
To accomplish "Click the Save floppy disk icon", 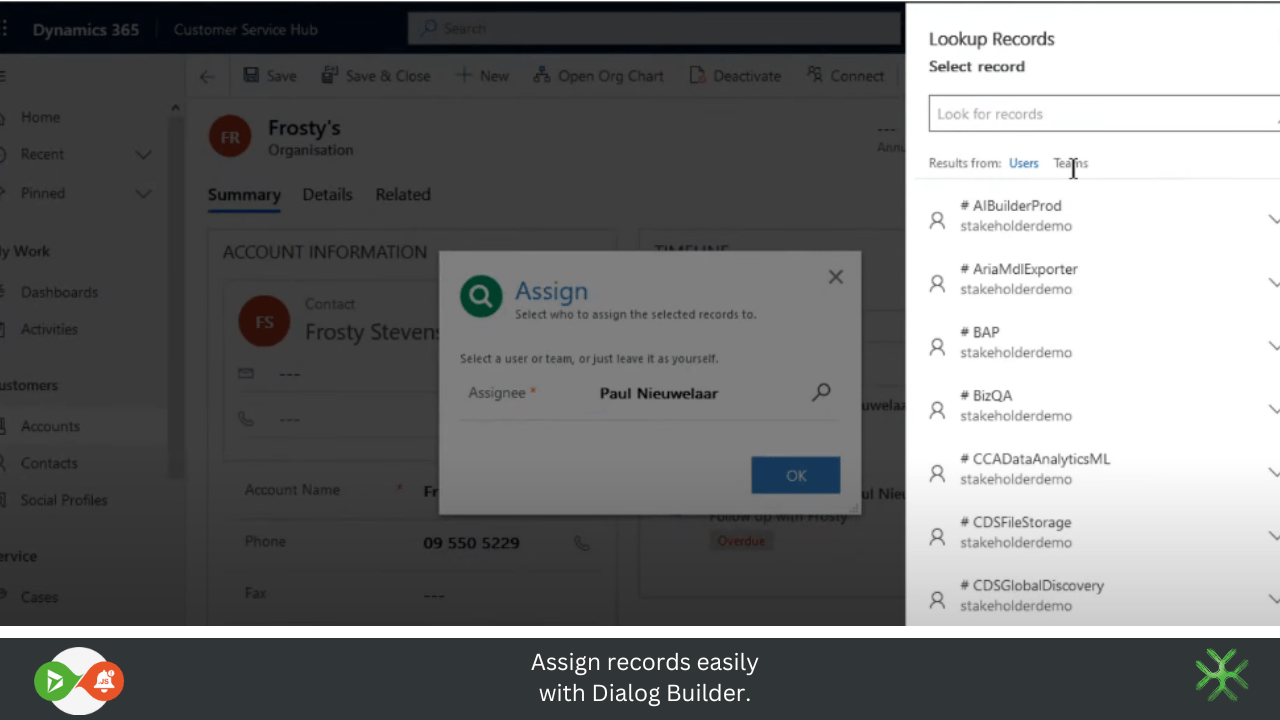I will [x=251, y=76].
